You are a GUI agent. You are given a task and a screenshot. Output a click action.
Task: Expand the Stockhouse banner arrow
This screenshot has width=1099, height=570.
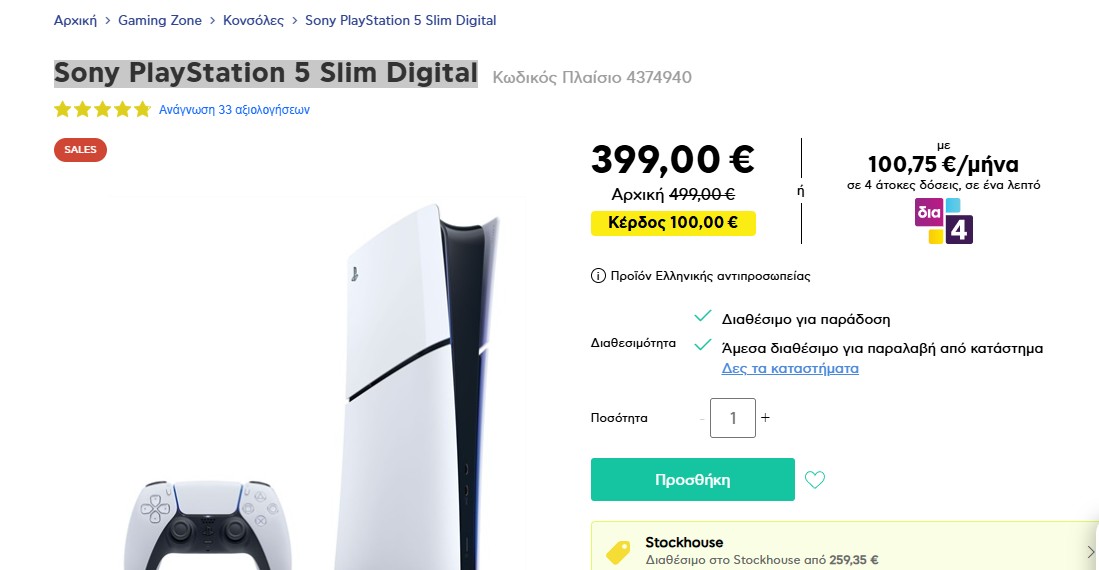point(1091,552)
